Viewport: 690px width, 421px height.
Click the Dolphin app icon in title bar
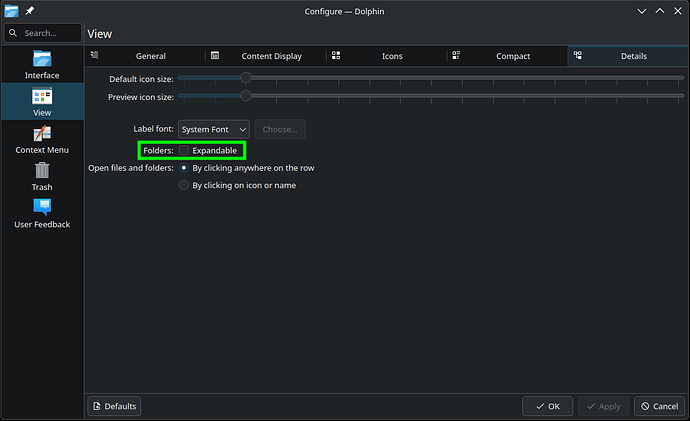pyautogui.click(x=11, y=11)
